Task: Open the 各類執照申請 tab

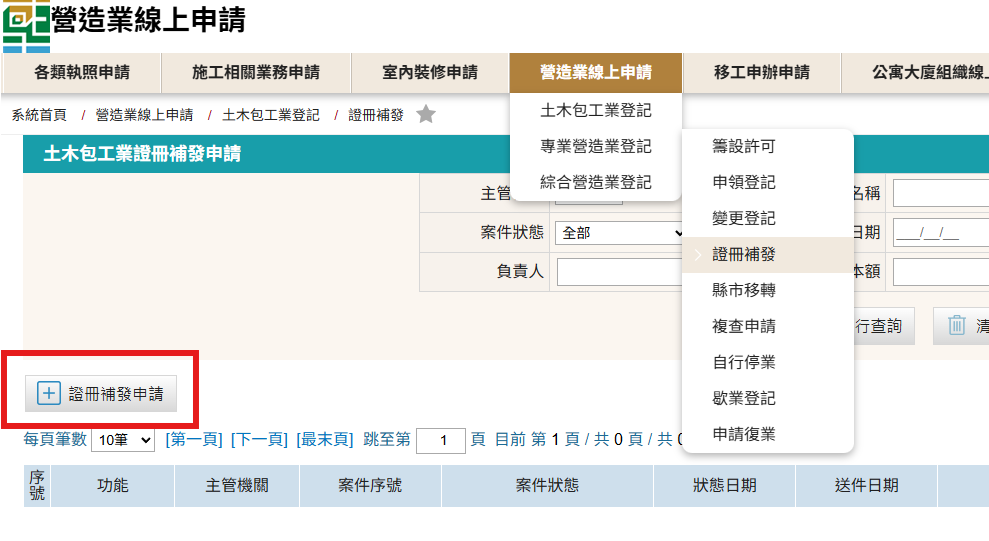Action: tap(82, 73)
